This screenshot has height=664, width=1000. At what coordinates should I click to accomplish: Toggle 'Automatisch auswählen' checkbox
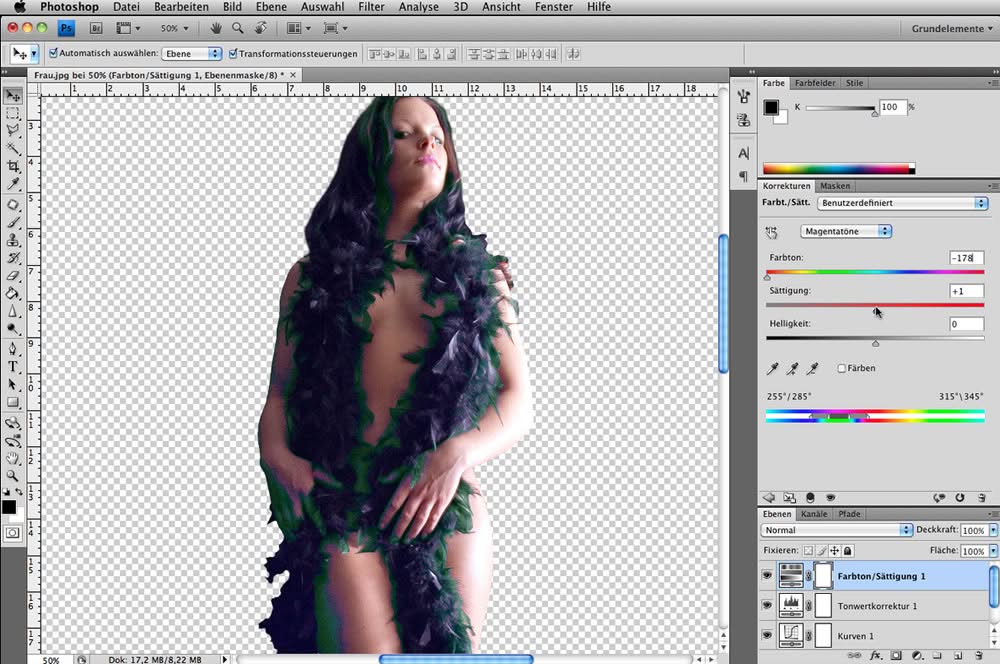click(54, 53)
